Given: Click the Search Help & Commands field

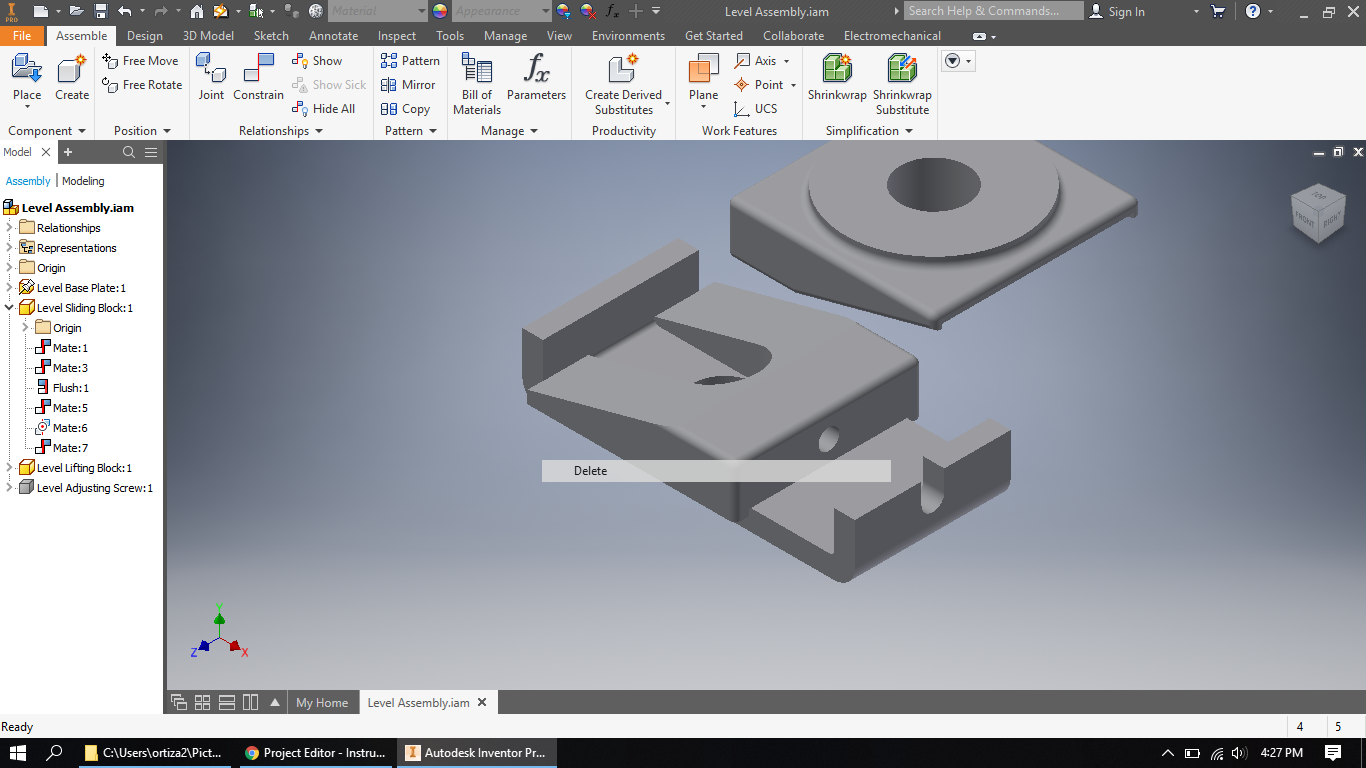Looking at the screenshot, I should [x=993, y=11].
